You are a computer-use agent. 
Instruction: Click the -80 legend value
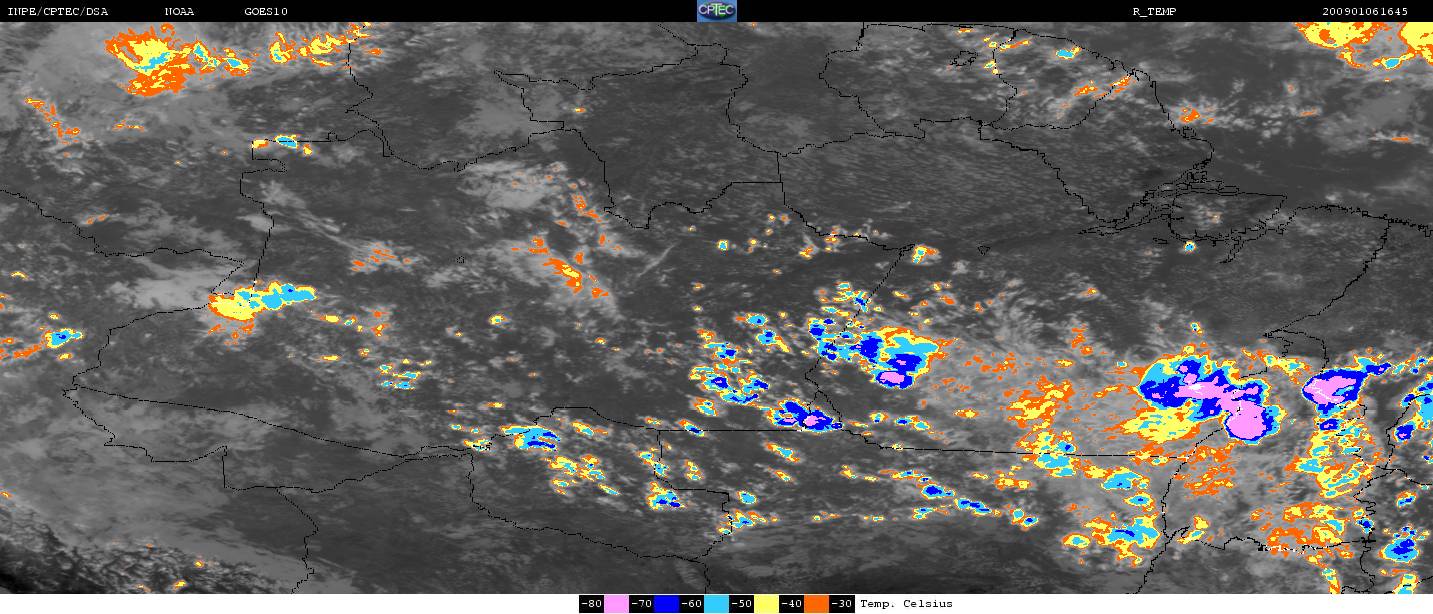(x=591, y=604)
